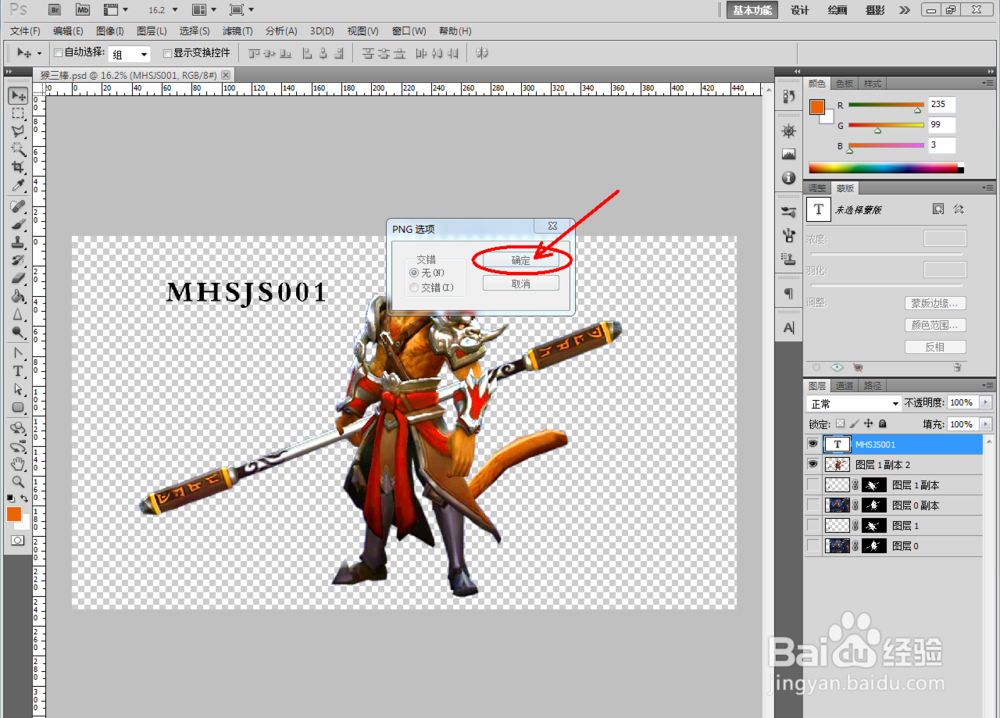Open the Info panel icon
The height and width of the screenshot is (718, 1000).
point(789,177)
